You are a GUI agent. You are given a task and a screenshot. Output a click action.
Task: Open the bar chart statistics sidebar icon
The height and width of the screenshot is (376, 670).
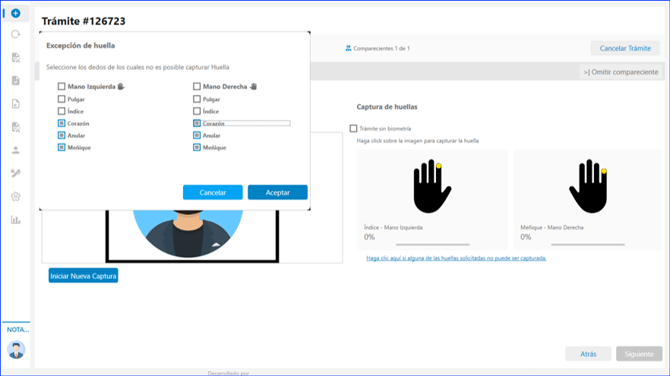16,220
